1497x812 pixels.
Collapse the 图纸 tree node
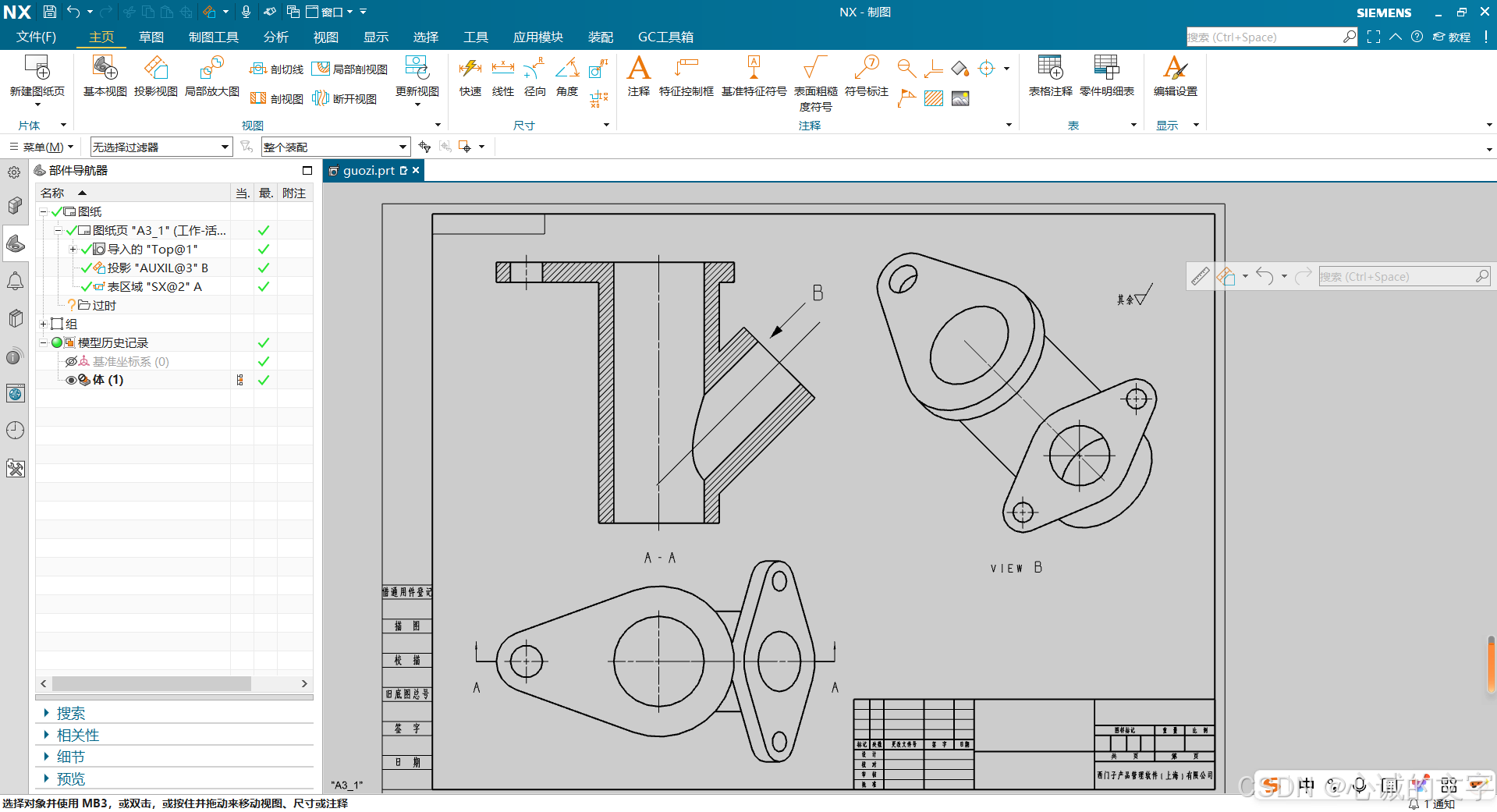tap(44, 211)
